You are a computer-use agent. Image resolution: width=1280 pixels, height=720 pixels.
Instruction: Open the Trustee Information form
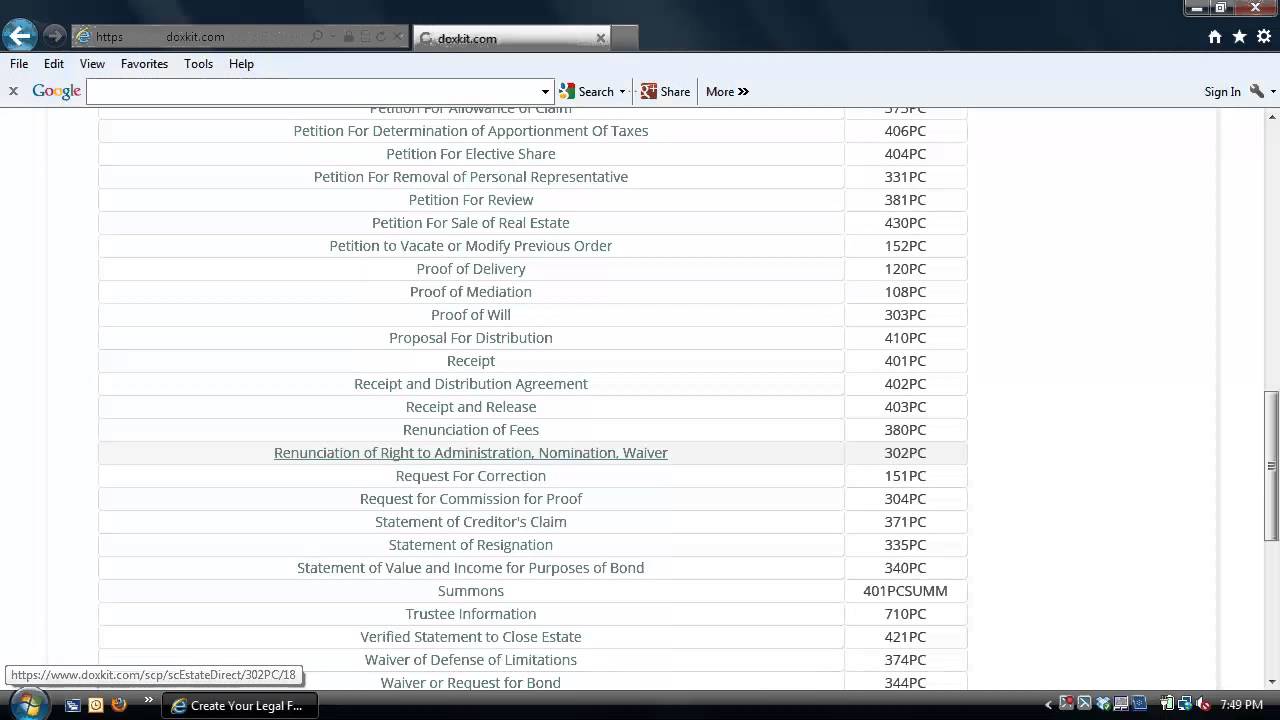pyautogui.click(x=471, y=614)
